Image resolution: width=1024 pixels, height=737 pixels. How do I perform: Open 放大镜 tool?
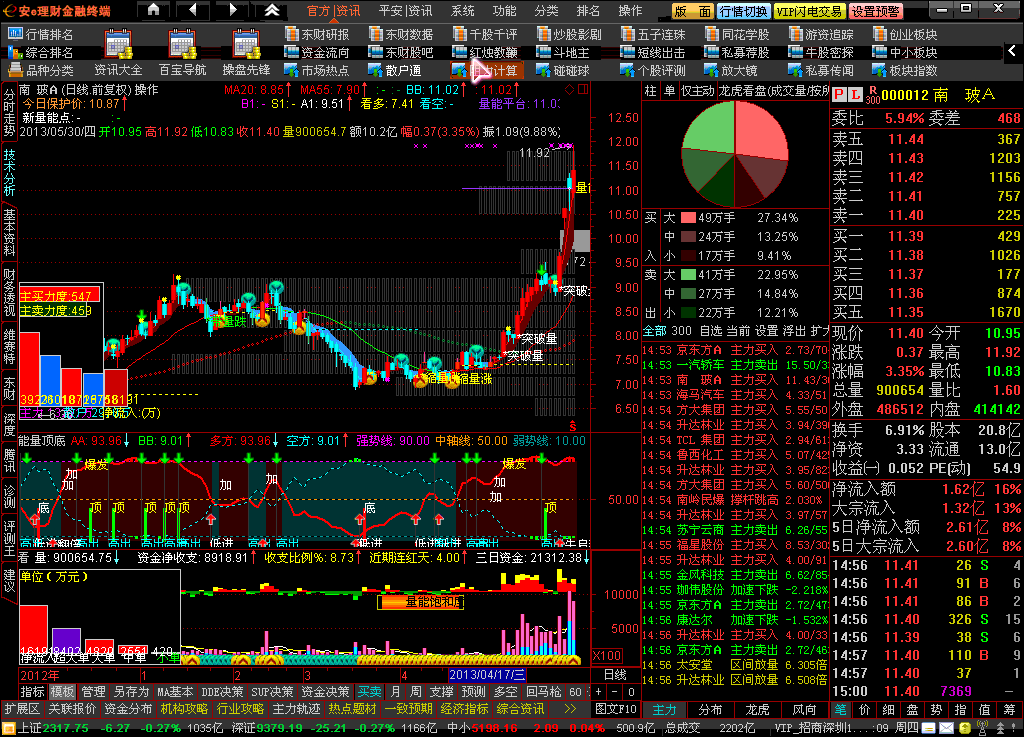click(731, 70)
